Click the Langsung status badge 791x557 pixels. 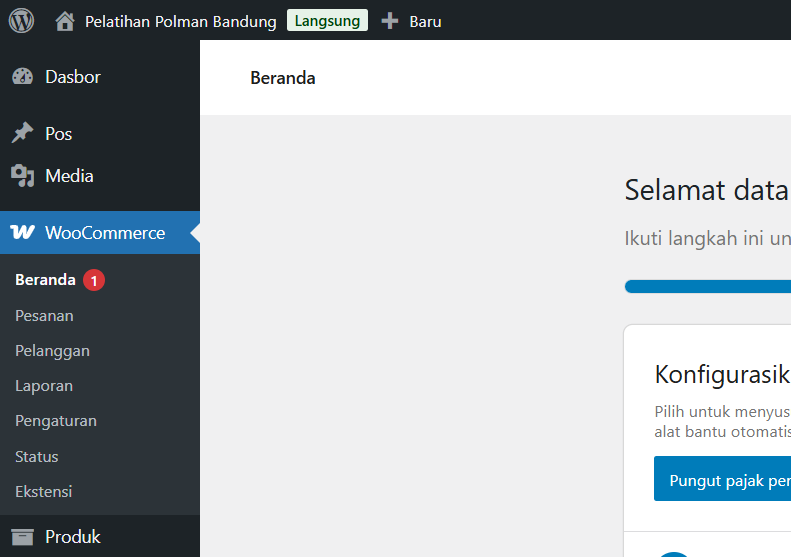[327, 21]
